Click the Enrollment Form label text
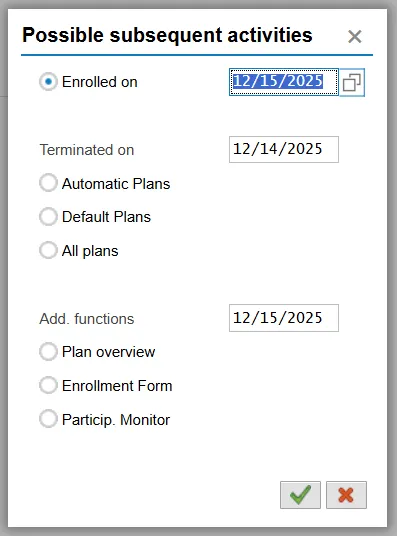Screen dimensions: 397x536 point(117,386)
